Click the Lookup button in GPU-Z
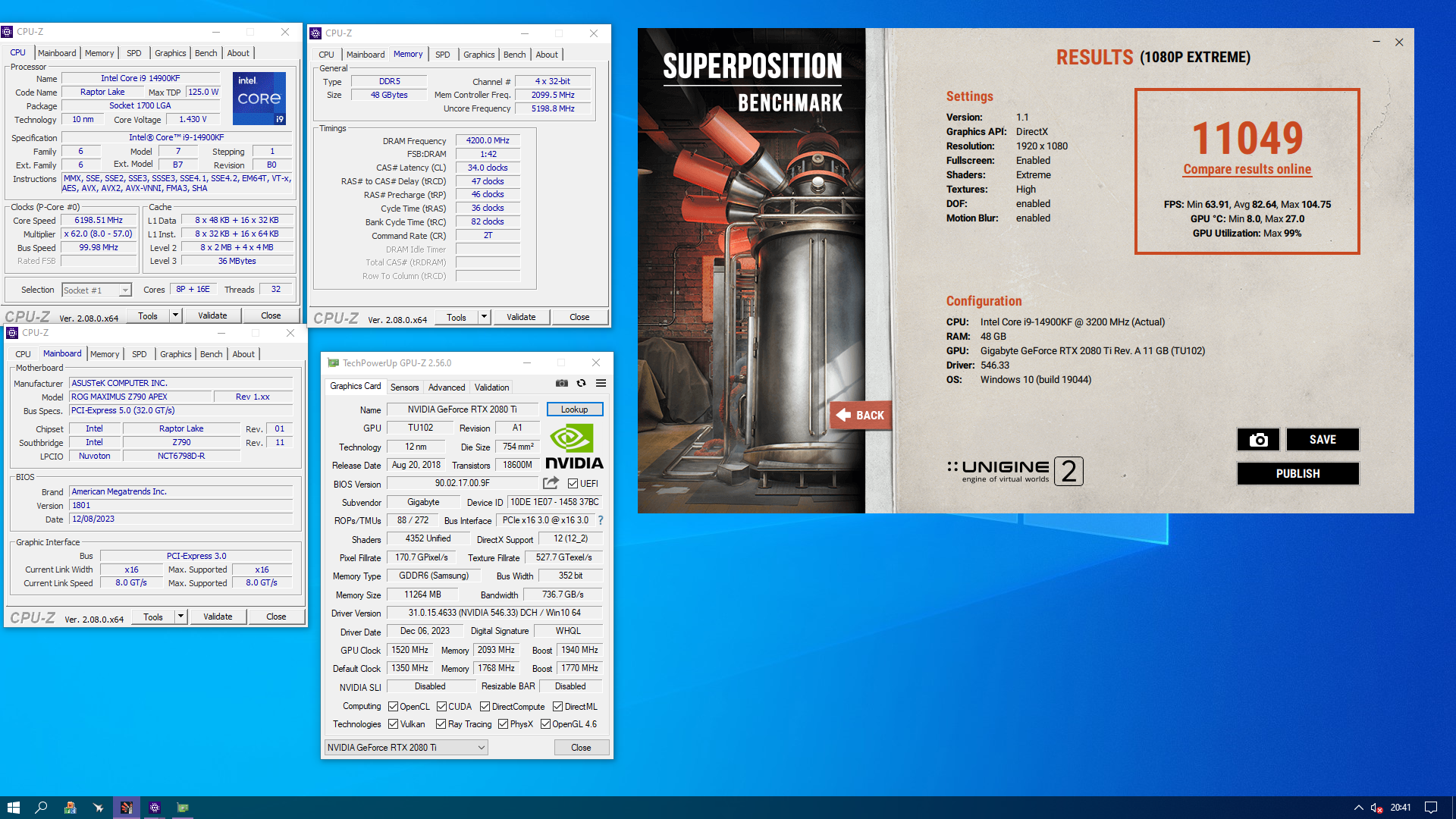 click(575, 409)
